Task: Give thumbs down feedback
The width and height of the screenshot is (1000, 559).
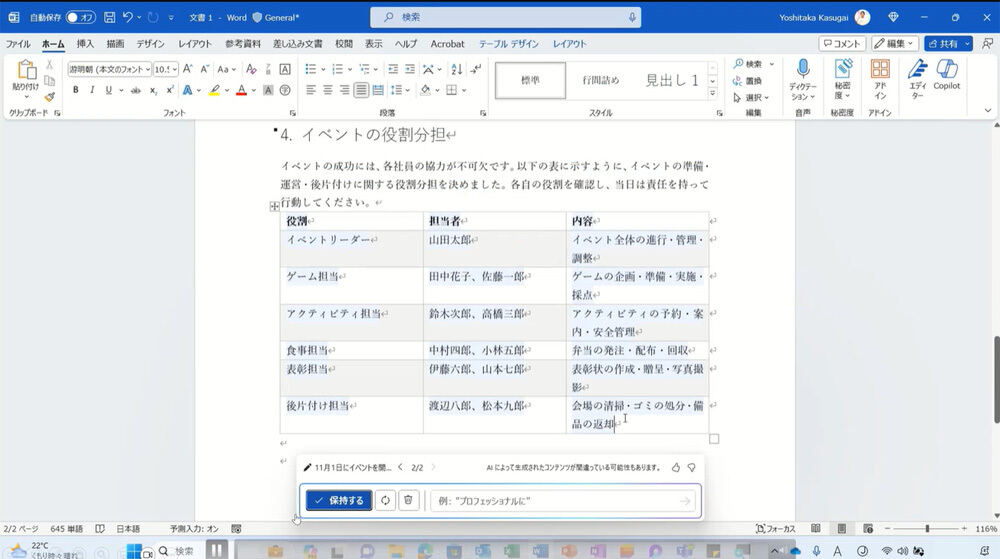Action: (691, 467)
